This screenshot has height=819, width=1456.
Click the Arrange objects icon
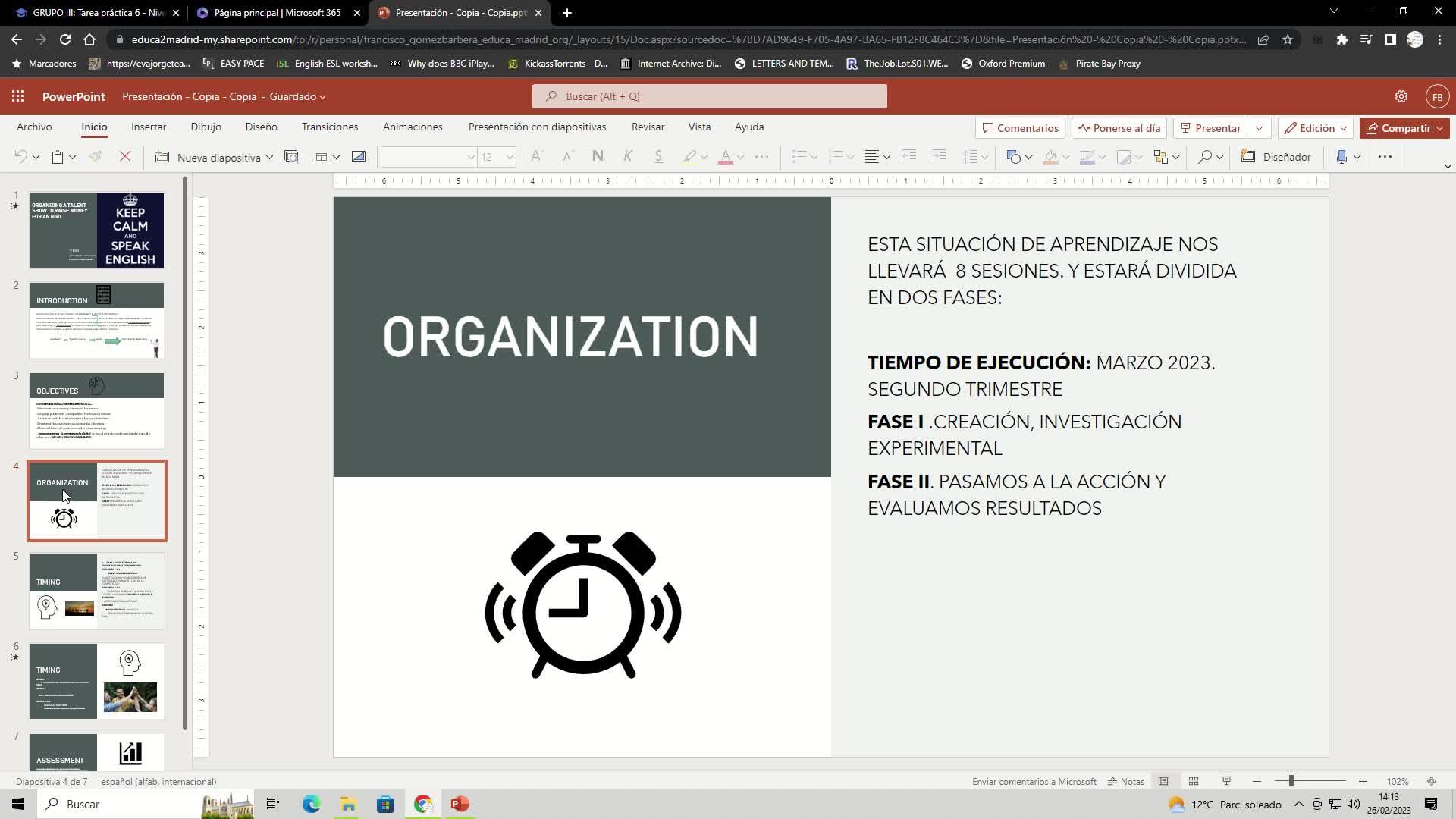1160,157
